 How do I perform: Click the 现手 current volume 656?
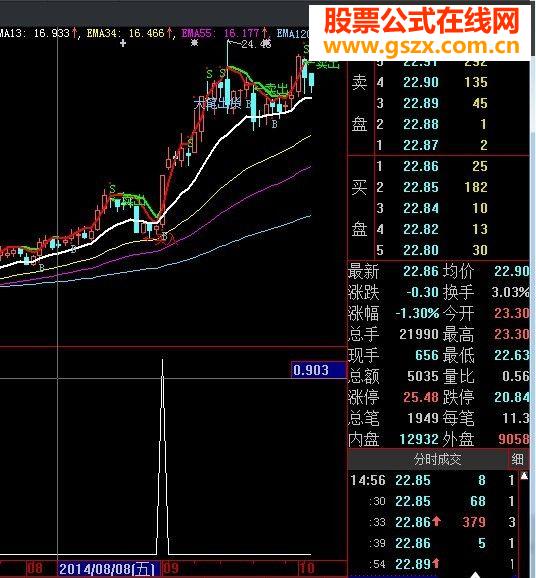[x=427, y=355]
